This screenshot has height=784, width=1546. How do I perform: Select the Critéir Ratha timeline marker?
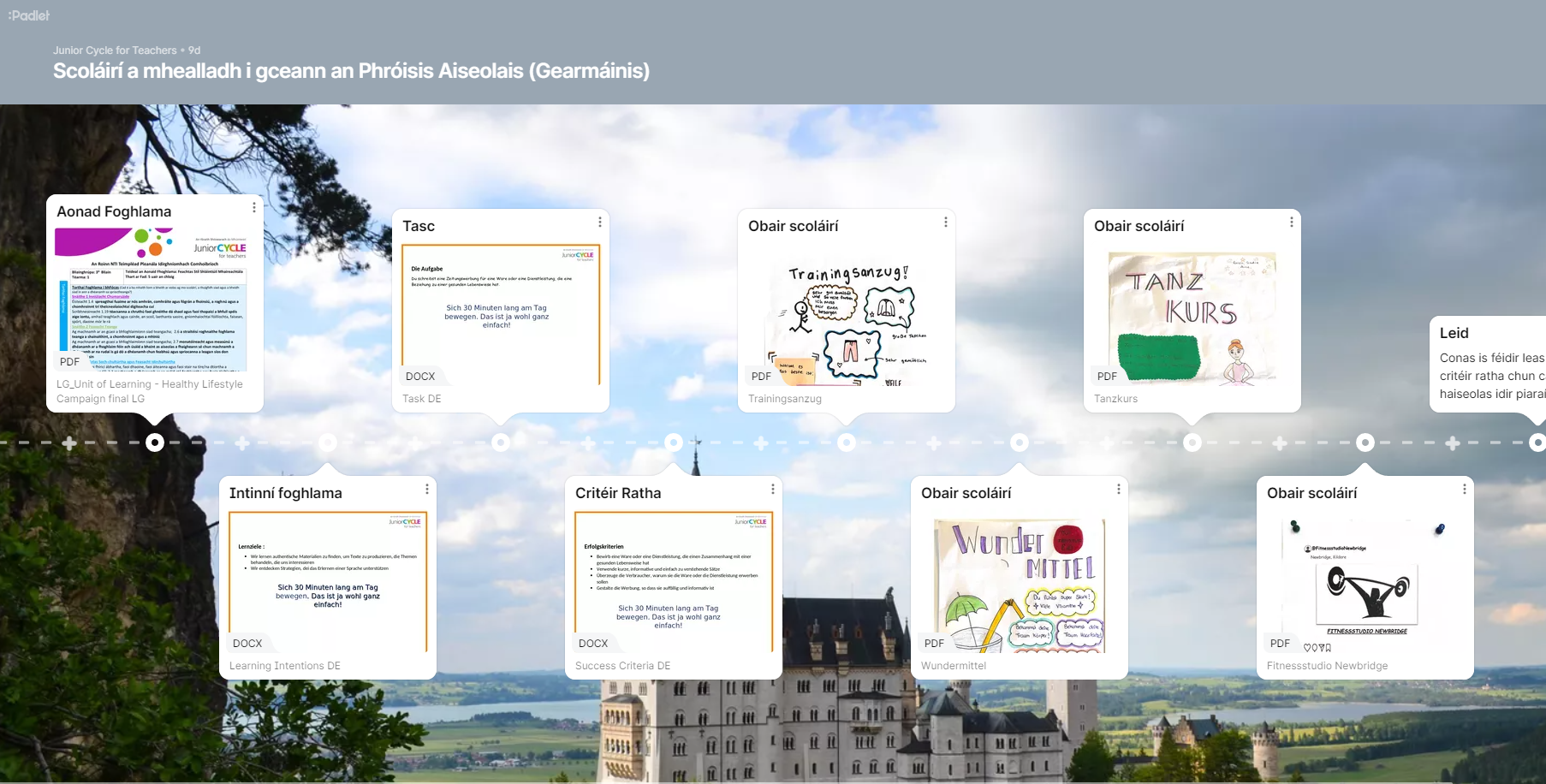click(x=674, y=442)
